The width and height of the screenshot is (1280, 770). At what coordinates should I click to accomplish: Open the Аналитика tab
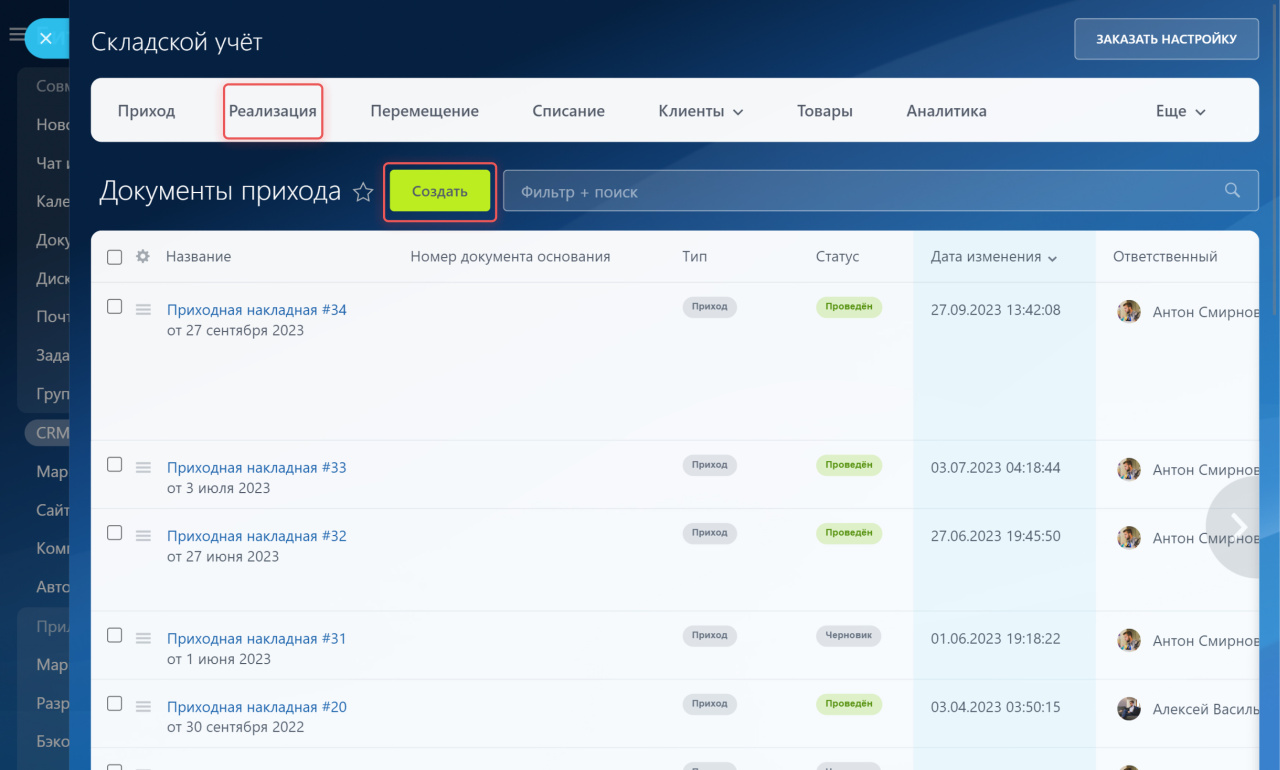click(x=946, y=111)
